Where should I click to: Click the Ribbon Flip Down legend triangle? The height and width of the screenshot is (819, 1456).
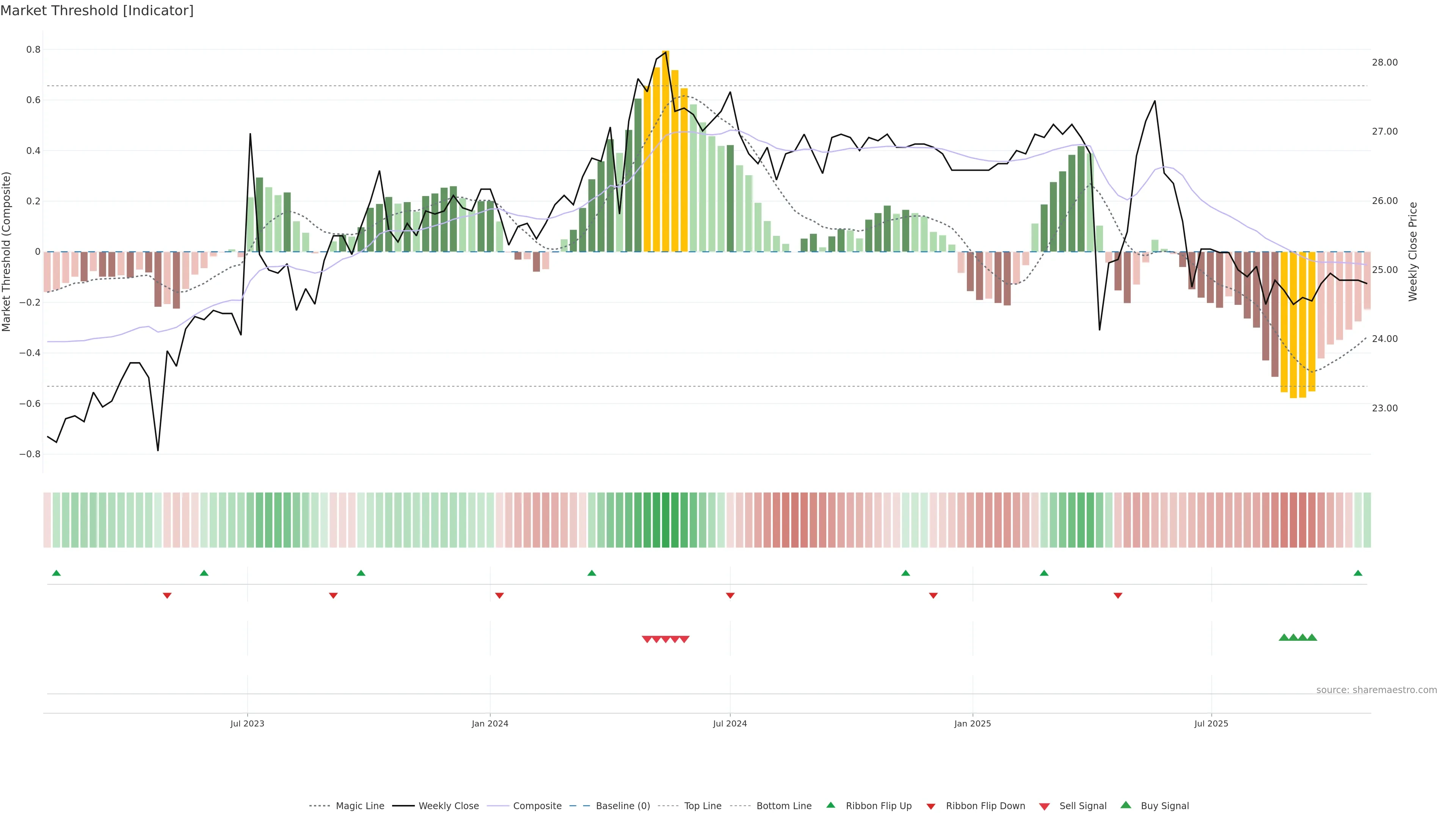[931, 806]
